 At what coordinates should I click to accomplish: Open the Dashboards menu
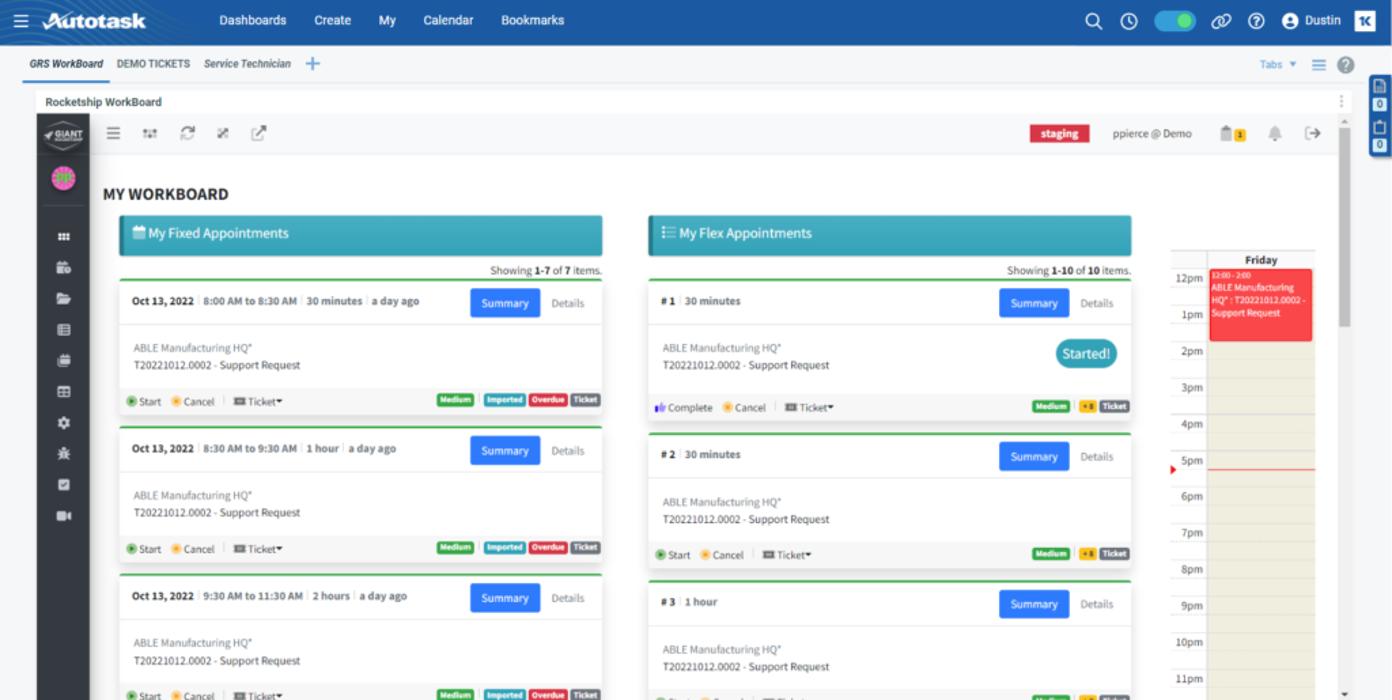[x=252, y=20]
